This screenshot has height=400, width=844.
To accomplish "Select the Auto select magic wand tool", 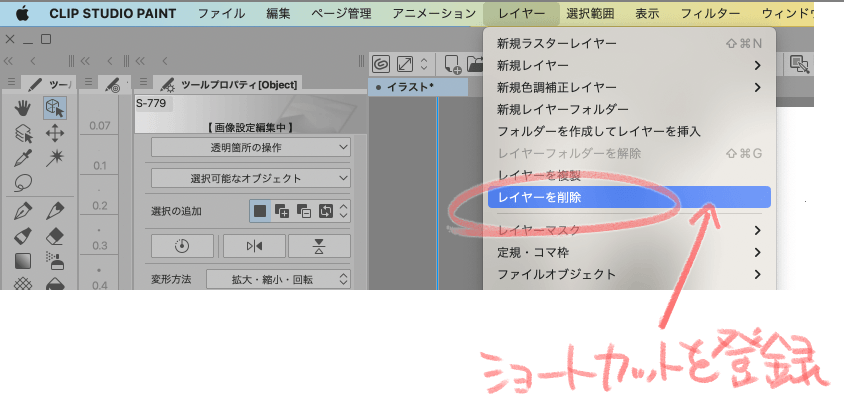I will [55, 158].
